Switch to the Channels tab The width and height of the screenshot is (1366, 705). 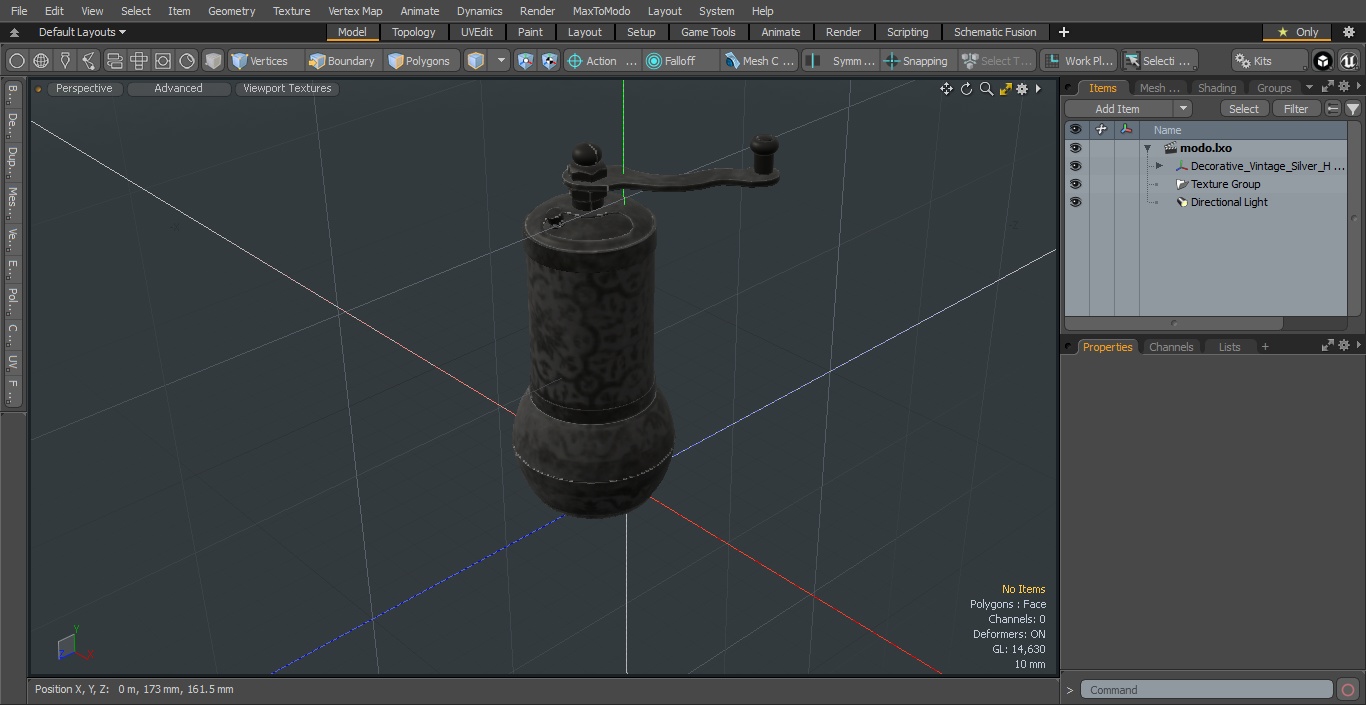click(x=1171, y=347)
